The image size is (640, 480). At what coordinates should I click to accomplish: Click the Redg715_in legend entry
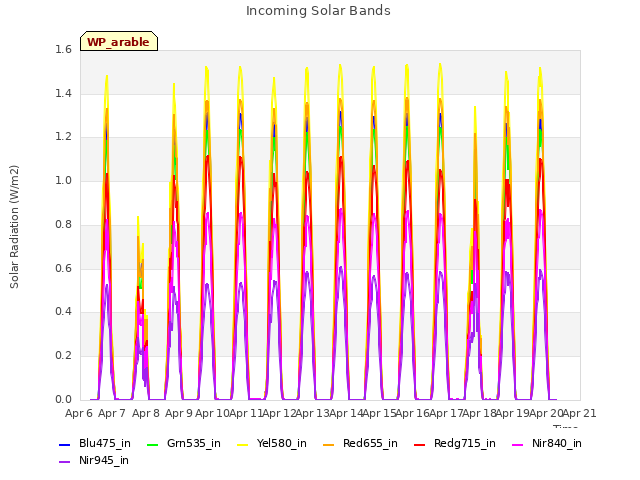[x=455, y=443]
